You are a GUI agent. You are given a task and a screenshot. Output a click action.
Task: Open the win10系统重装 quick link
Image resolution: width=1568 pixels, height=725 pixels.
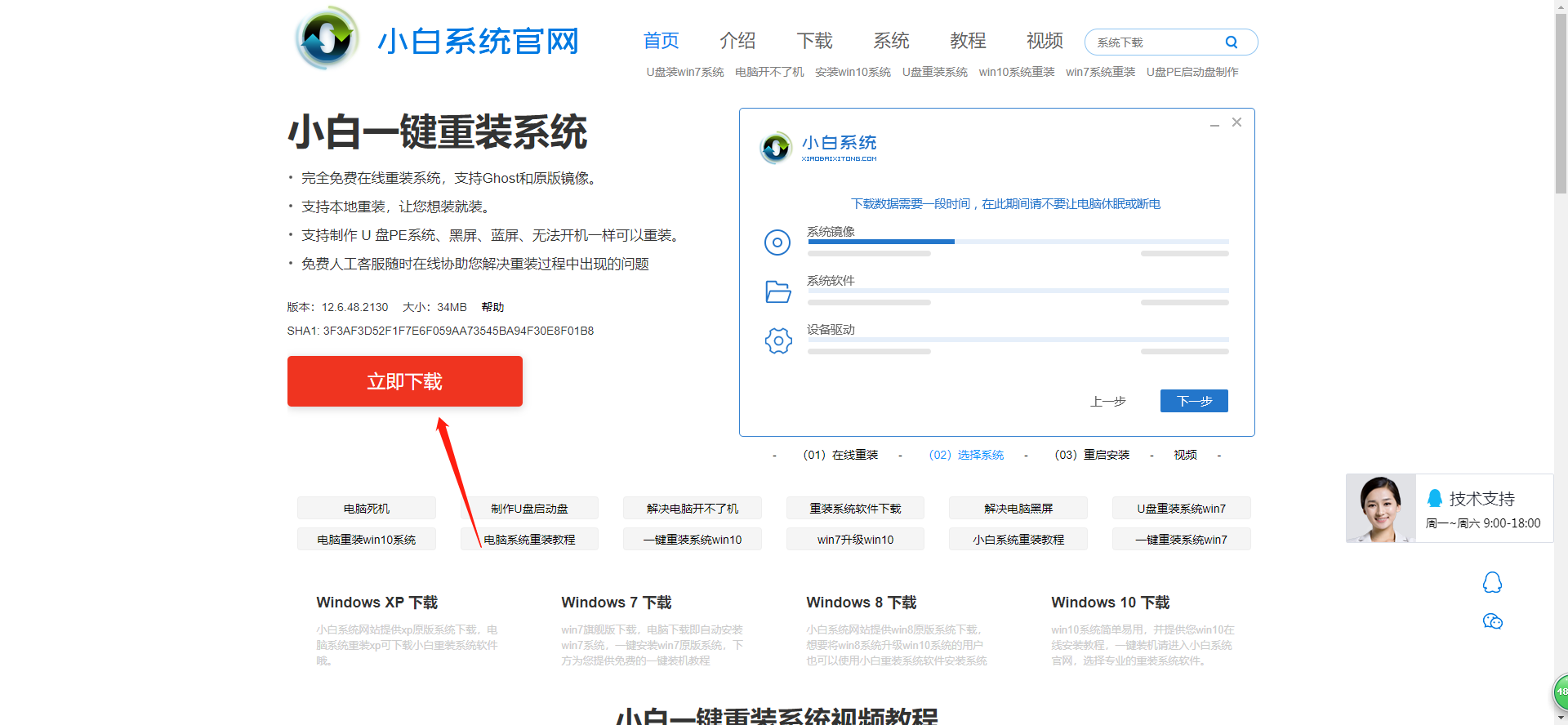[1017, 72]
